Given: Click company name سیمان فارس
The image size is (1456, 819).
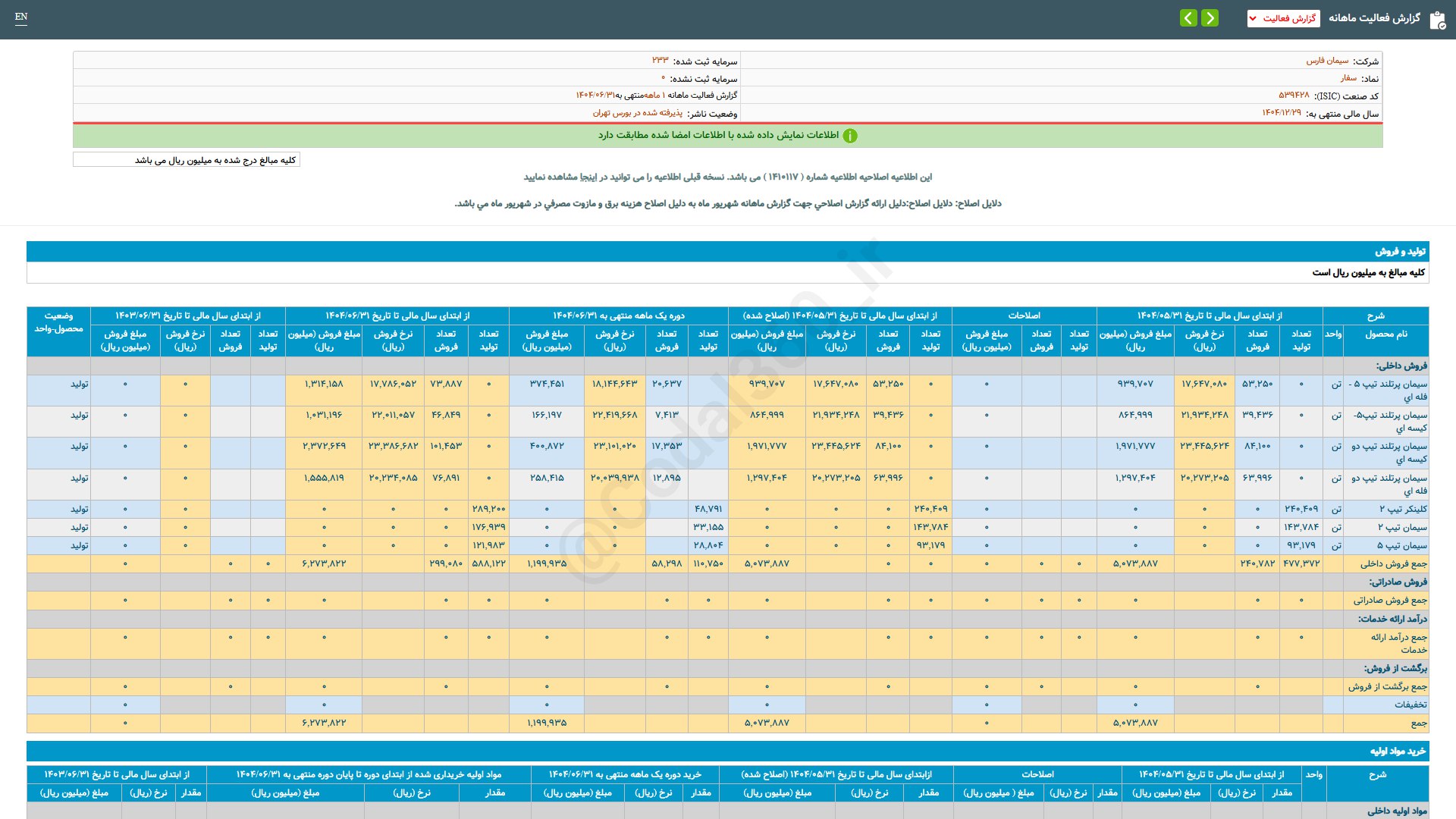Looking at the screenshot, I should [1327, 61].
